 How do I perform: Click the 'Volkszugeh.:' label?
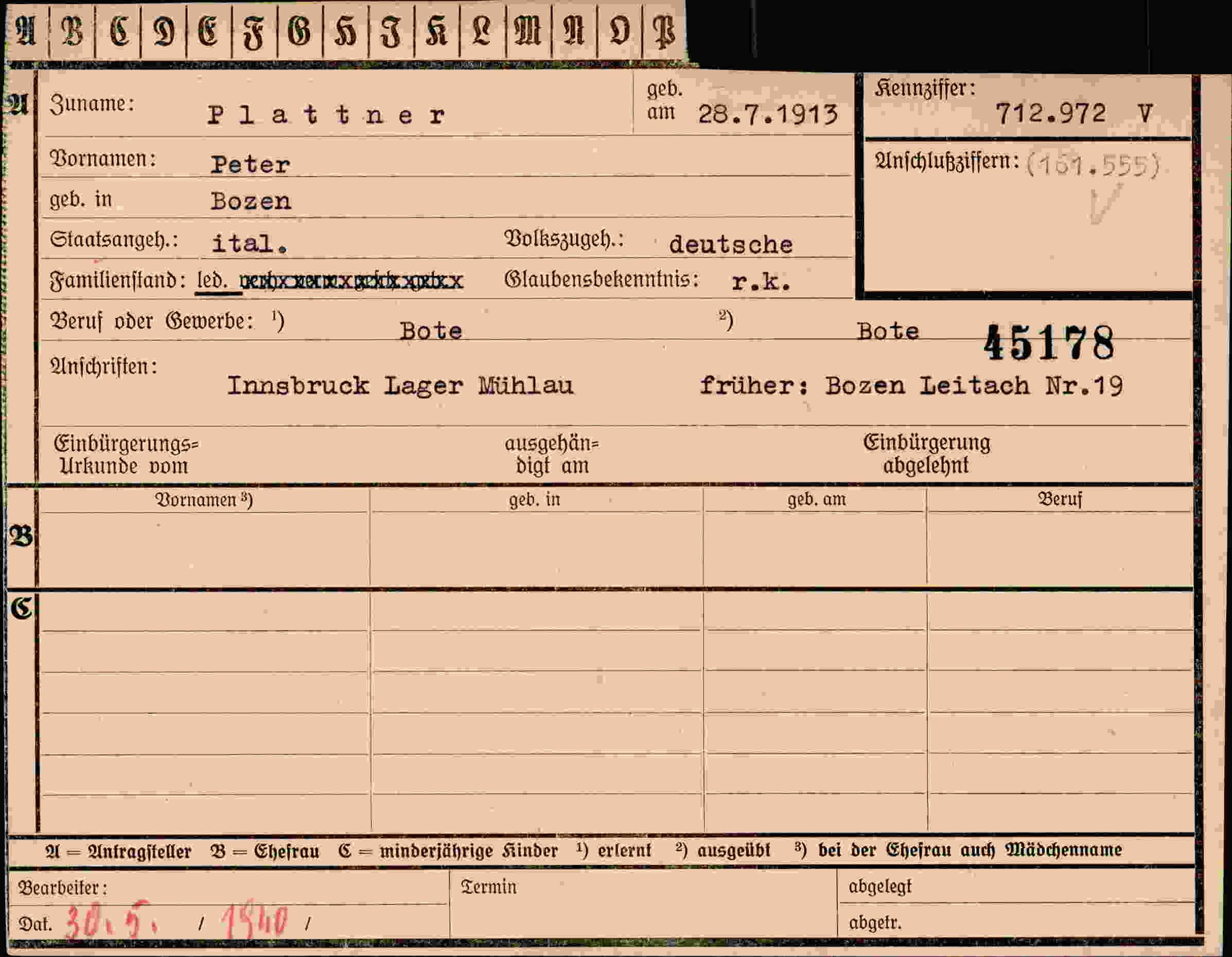pos(564,239)
